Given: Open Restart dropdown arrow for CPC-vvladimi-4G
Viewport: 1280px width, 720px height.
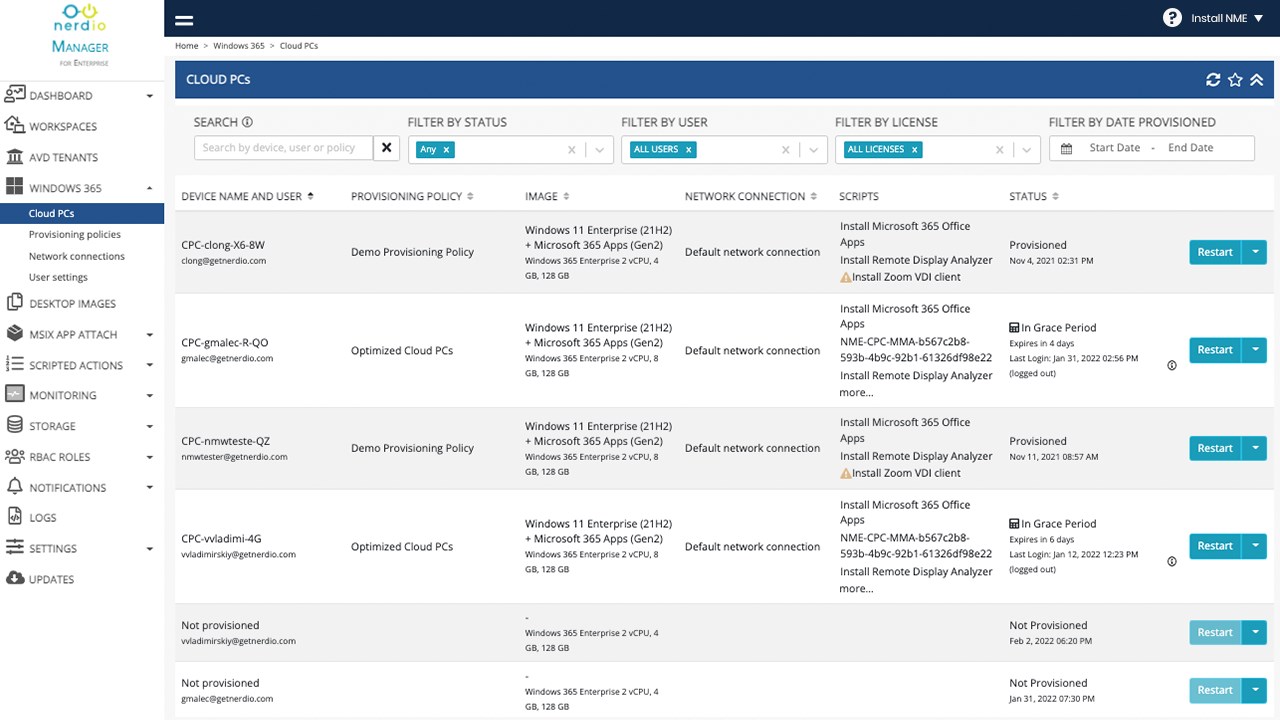Looking at the screenshot, I should pyautogui.click(x=1255, y=546).
